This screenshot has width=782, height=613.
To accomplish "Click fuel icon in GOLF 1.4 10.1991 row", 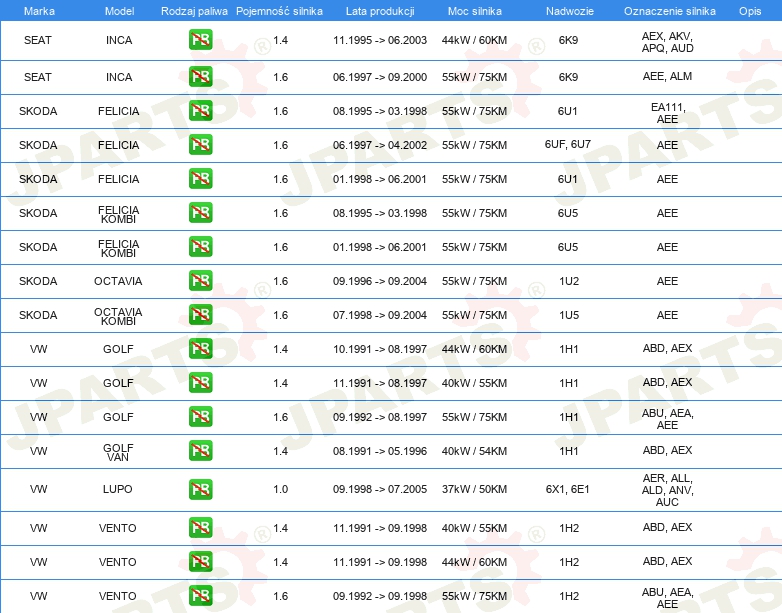I will pos(200,348).
